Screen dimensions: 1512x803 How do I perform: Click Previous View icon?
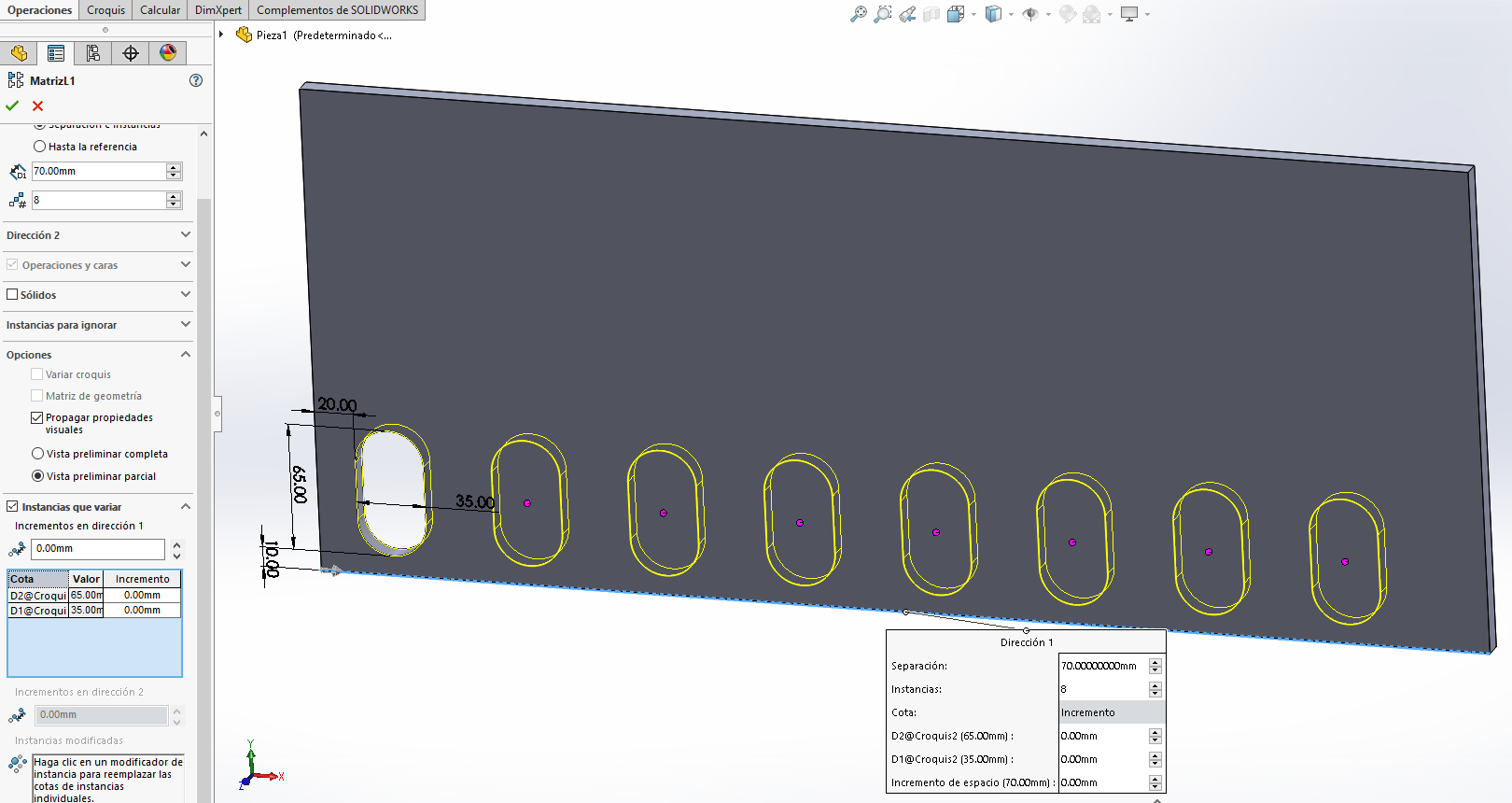point(907,14)
